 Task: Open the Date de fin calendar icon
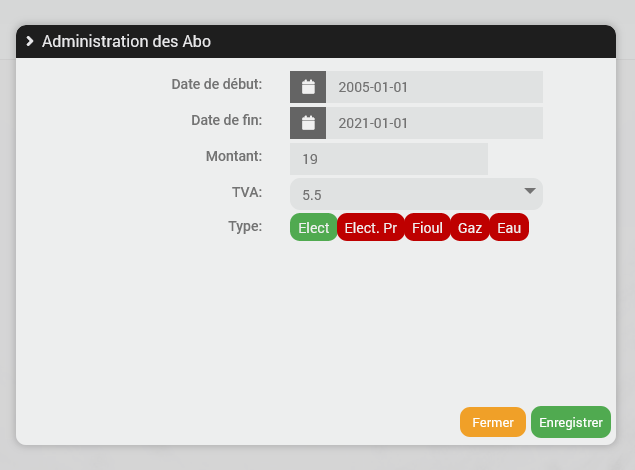[308, 123]
